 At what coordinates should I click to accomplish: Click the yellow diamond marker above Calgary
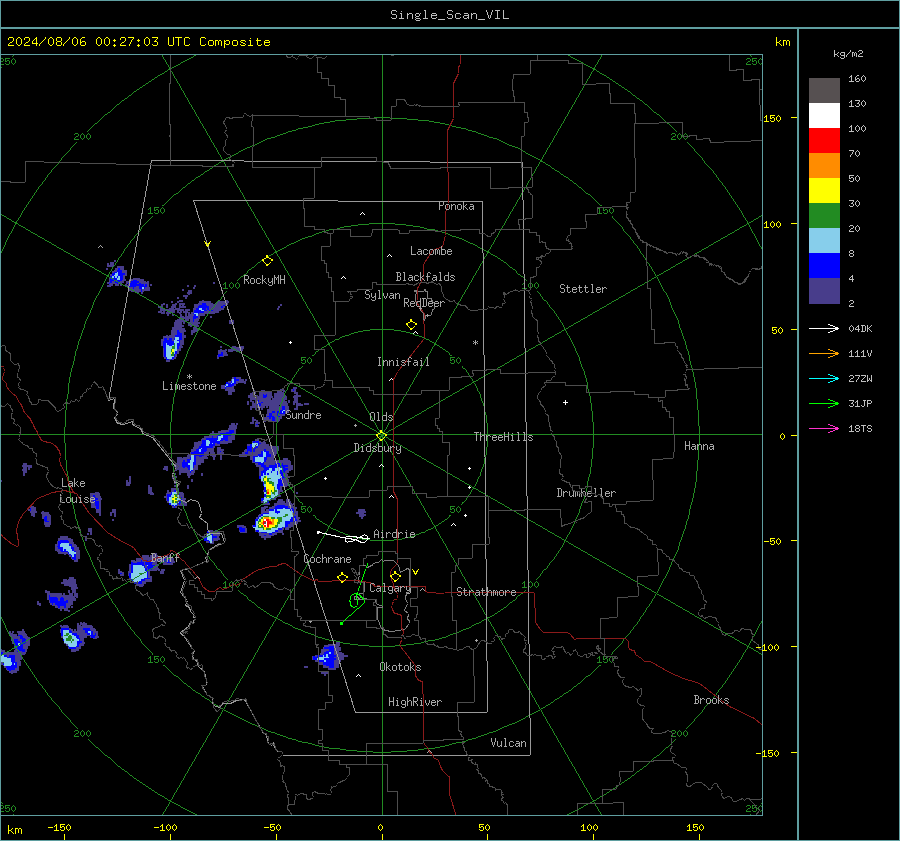tap(395, 576)
